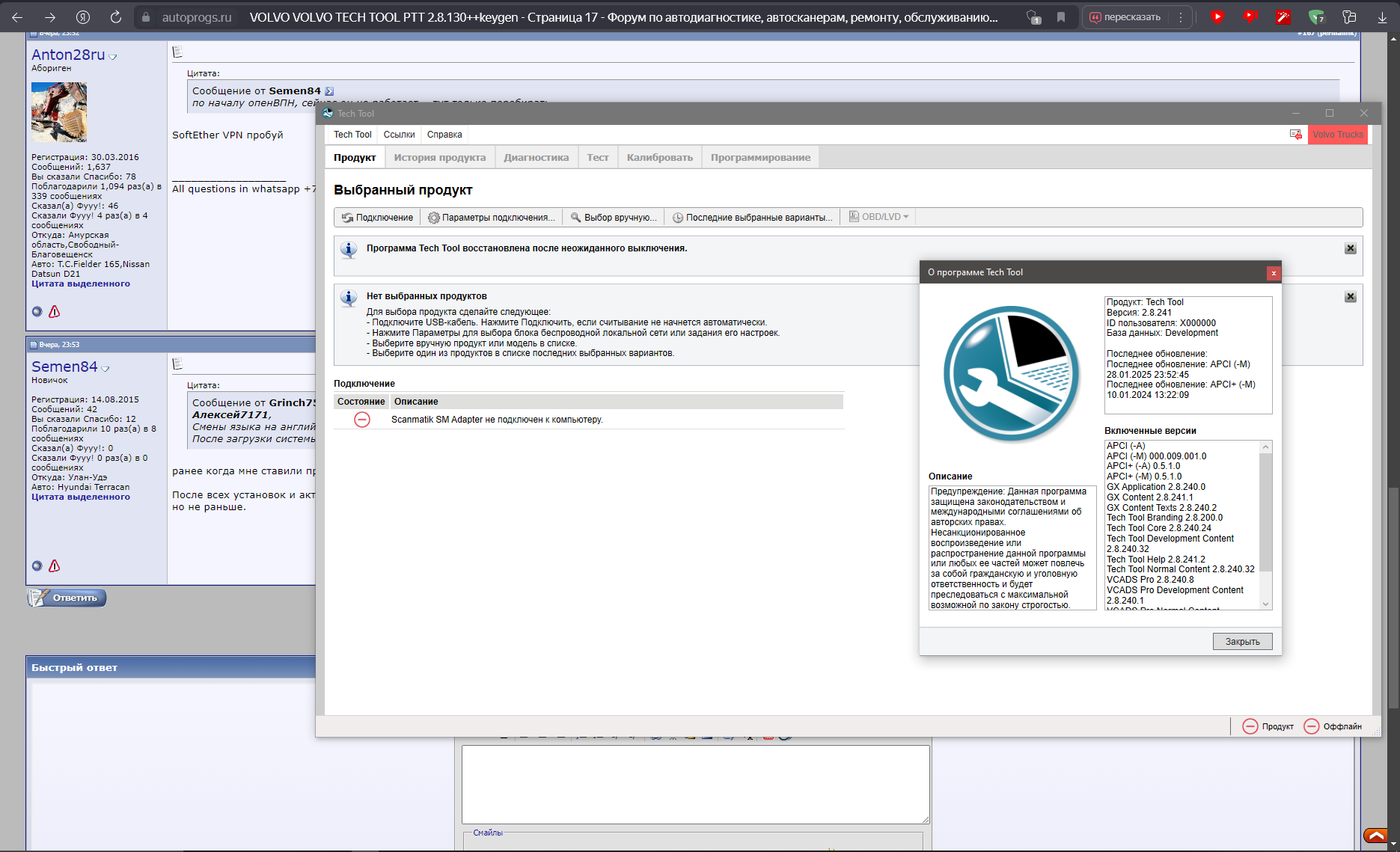Report Semen84's post with warning triangle
Screen dimensions: 1400x852
(54, 566)
